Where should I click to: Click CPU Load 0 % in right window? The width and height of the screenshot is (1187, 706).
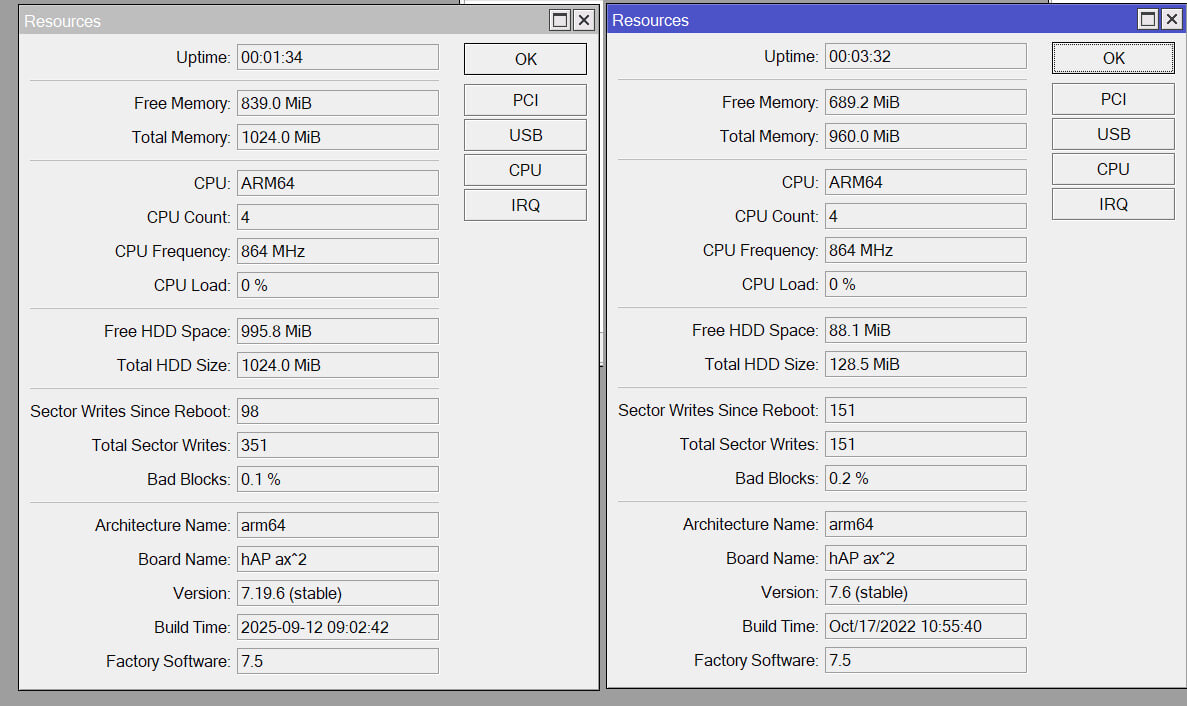pos(926,285)
